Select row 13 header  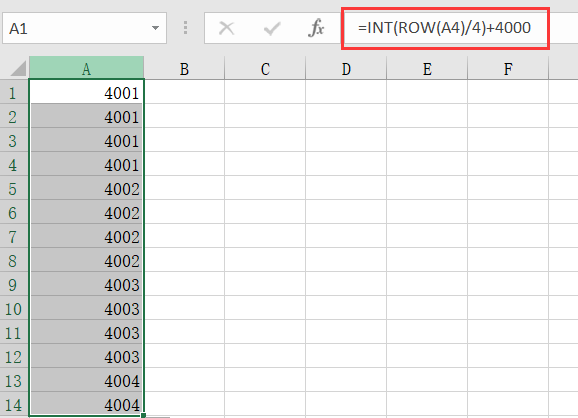point(14,380)
